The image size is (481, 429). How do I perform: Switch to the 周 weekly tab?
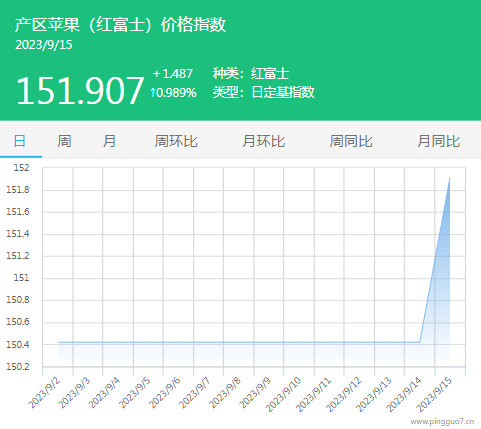click(x=64, y=141)
